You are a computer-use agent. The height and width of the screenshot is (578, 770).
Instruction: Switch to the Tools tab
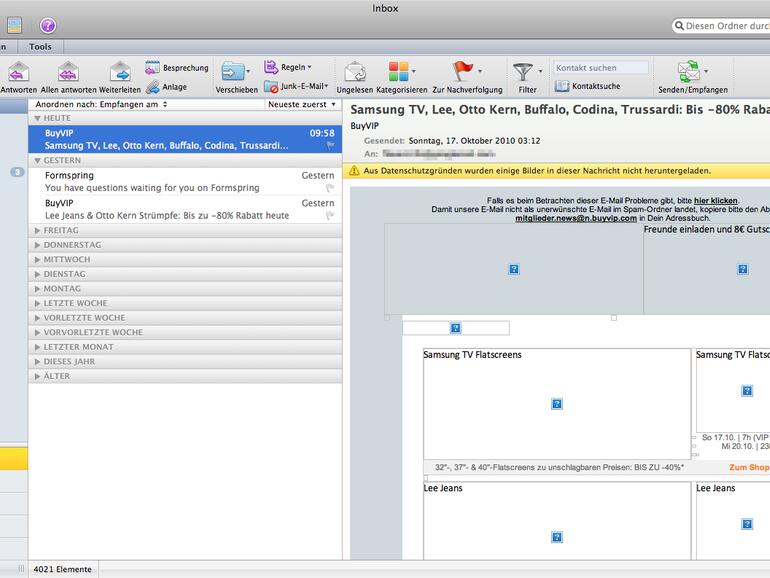[x=40, y=47]
